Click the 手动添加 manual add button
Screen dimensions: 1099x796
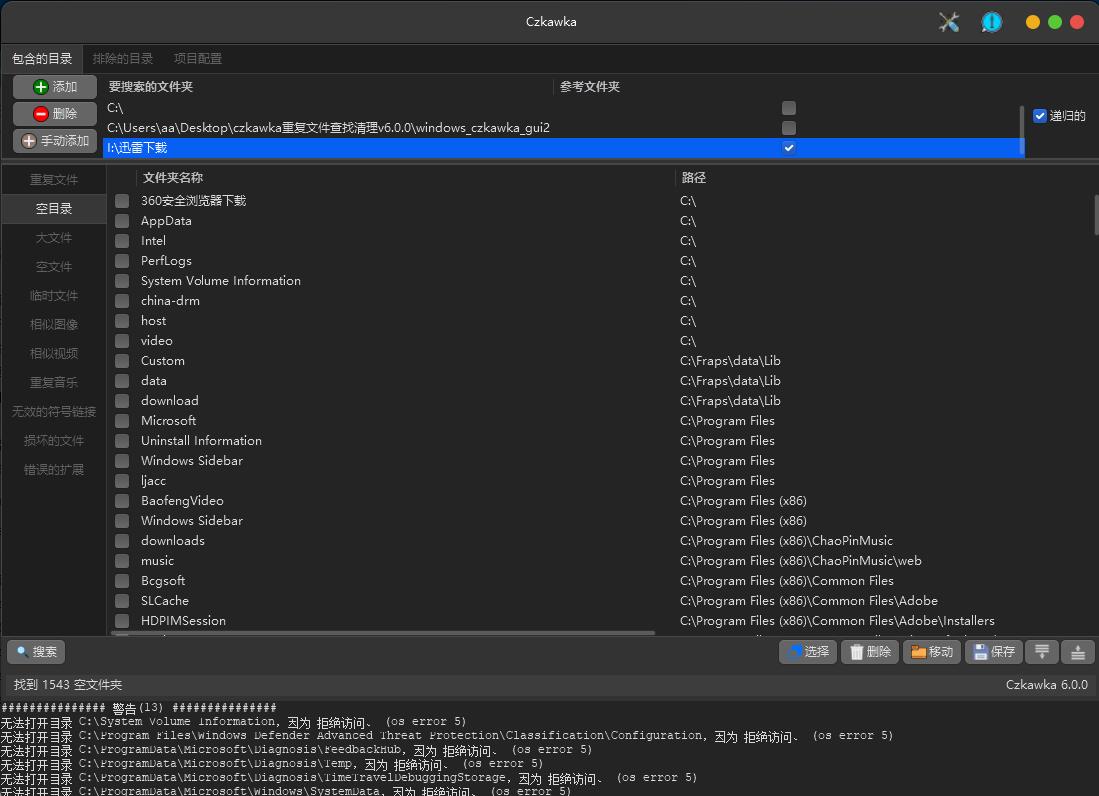click(55, 141)
